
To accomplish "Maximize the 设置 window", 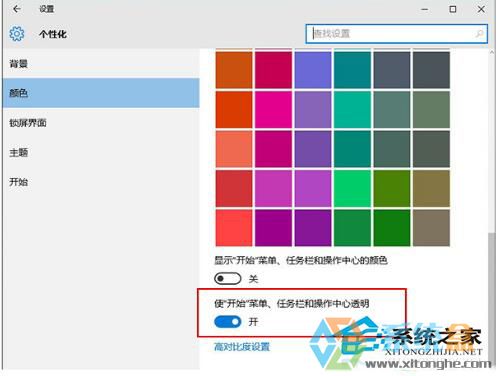I will click(x=453, y=9).
